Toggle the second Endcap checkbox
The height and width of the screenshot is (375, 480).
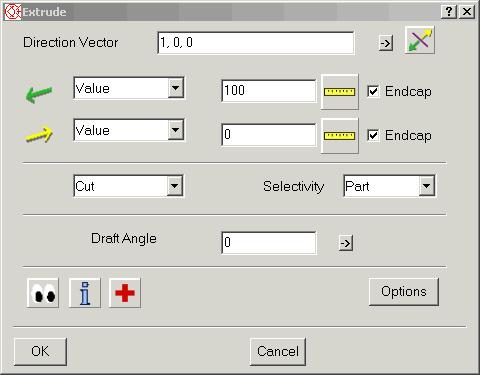pyautogui.click(x=373, y=135)
